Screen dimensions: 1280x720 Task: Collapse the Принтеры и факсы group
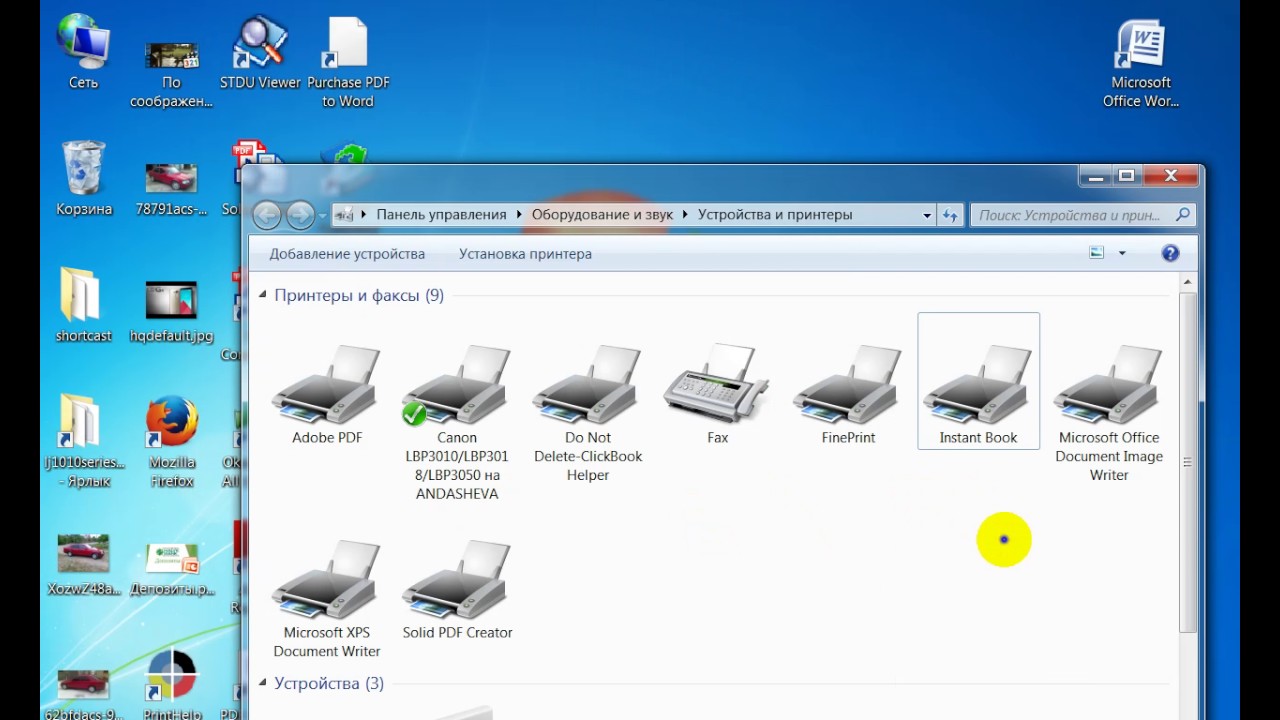click(264, 295)
